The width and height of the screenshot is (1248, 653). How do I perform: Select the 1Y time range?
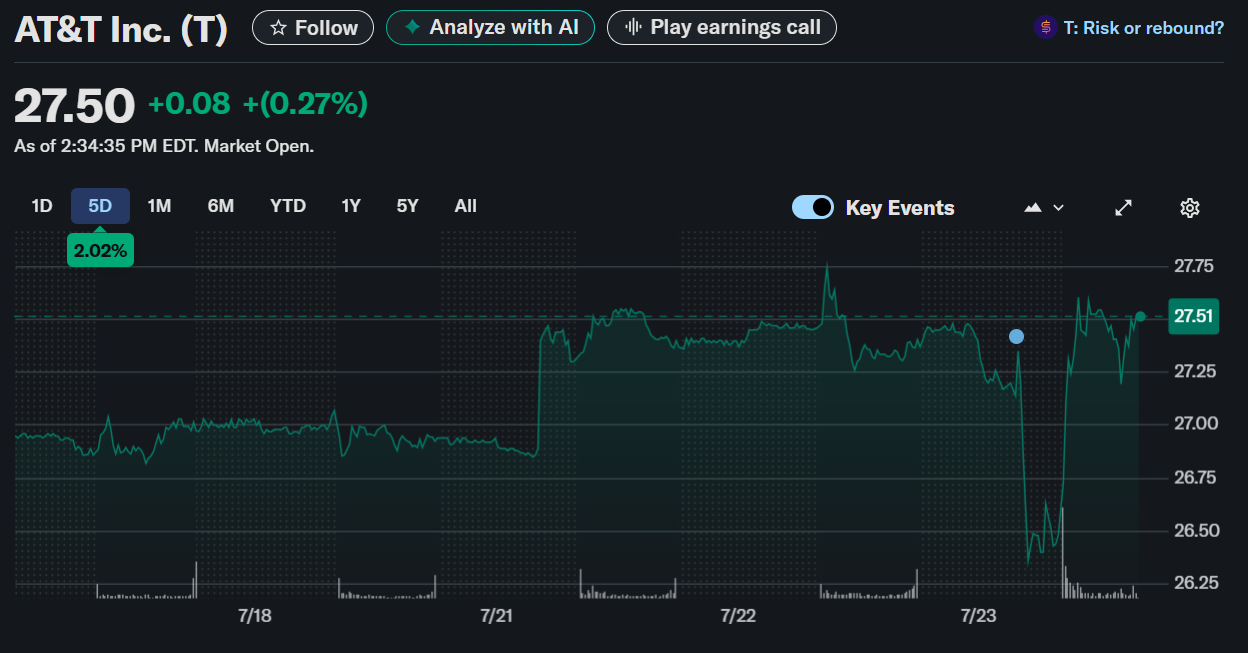pyautogui.click(x=351, y=206)
